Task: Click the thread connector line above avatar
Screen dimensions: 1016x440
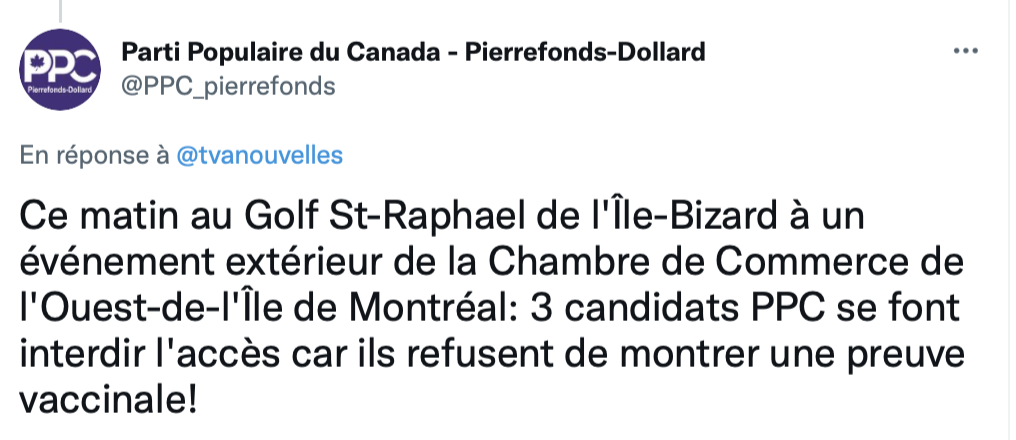Action: click(60, 10)
